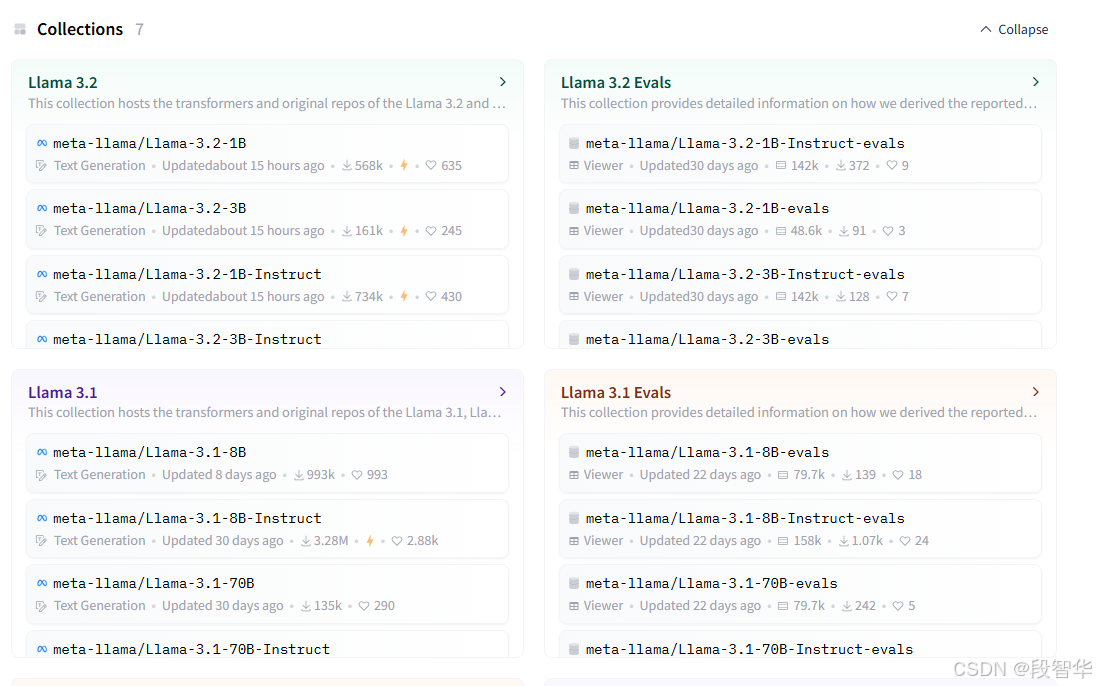
Task: Click heart icon next to 993 likes
Action: (x=356, y=475)
